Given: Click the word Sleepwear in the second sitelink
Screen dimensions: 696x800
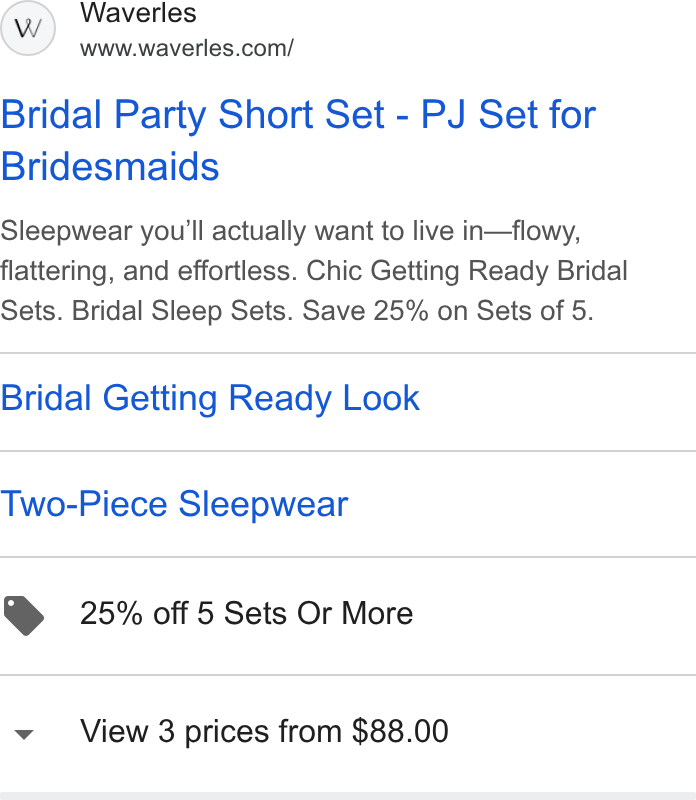Looking at the screenshot, I should point(263,505).
